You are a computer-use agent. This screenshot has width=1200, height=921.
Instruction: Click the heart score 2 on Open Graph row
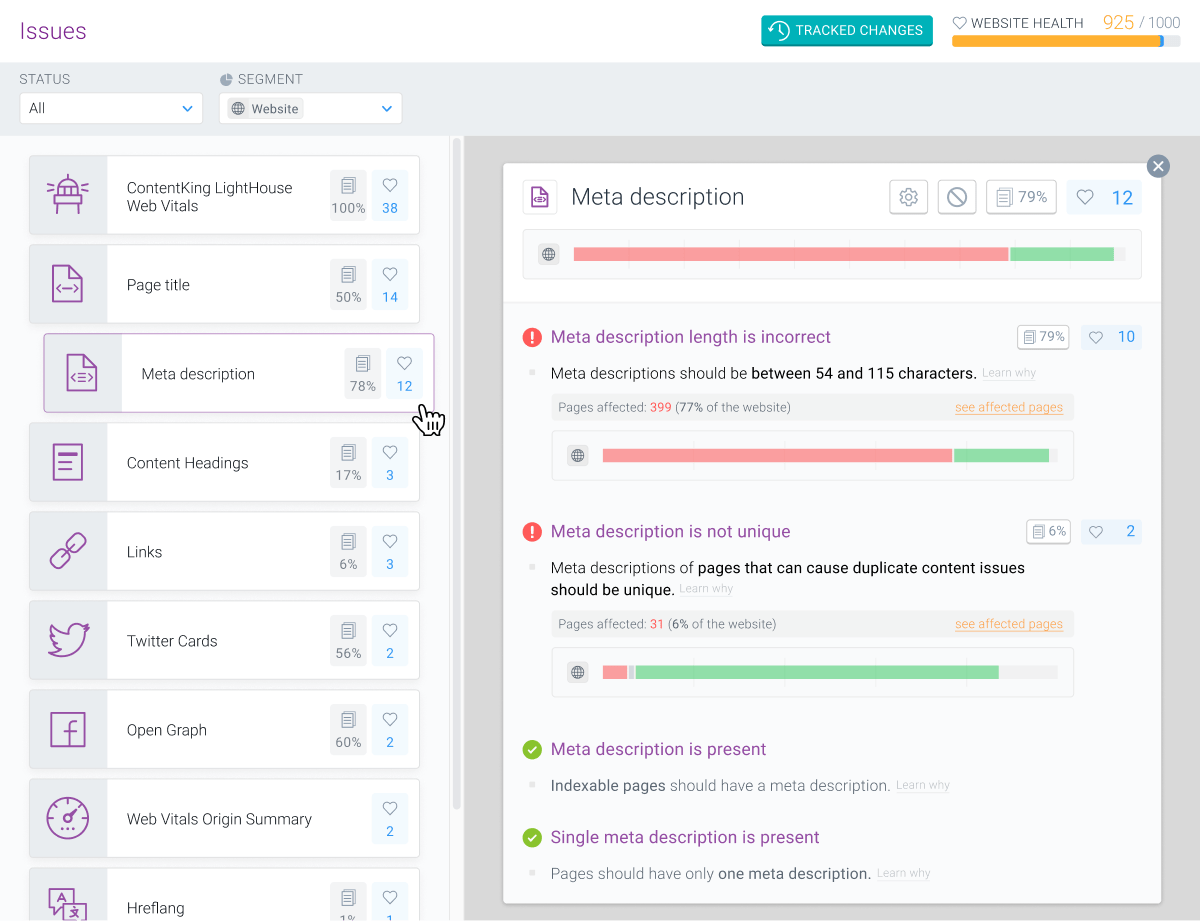coord(390,729)
